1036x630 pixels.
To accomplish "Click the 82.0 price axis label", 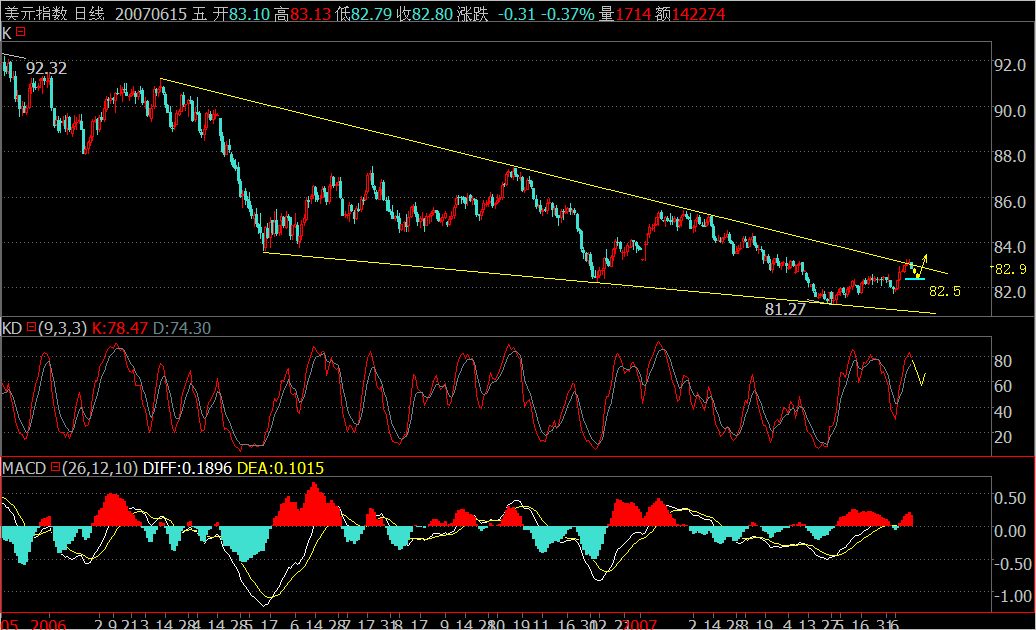I will pyautogui.click(x=1010, y=292).
